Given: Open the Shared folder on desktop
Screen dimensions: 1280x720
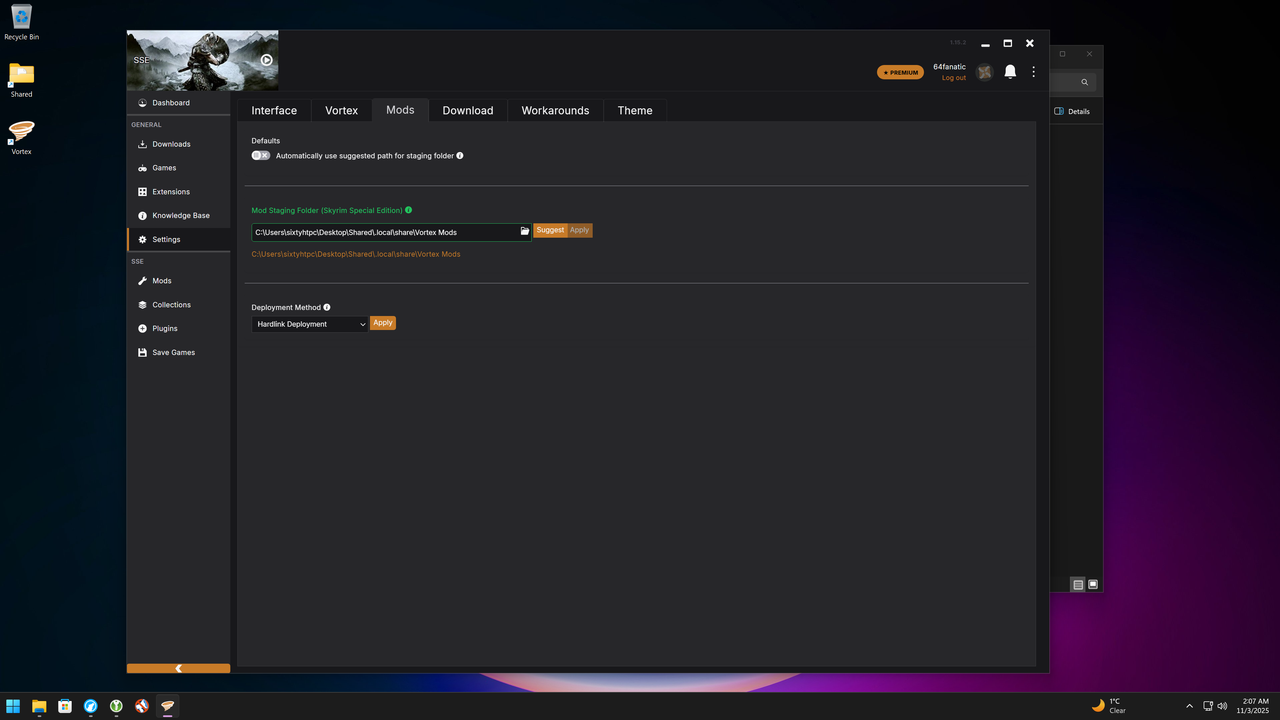Looking at the screenshot, I should [x=21, y=80].
